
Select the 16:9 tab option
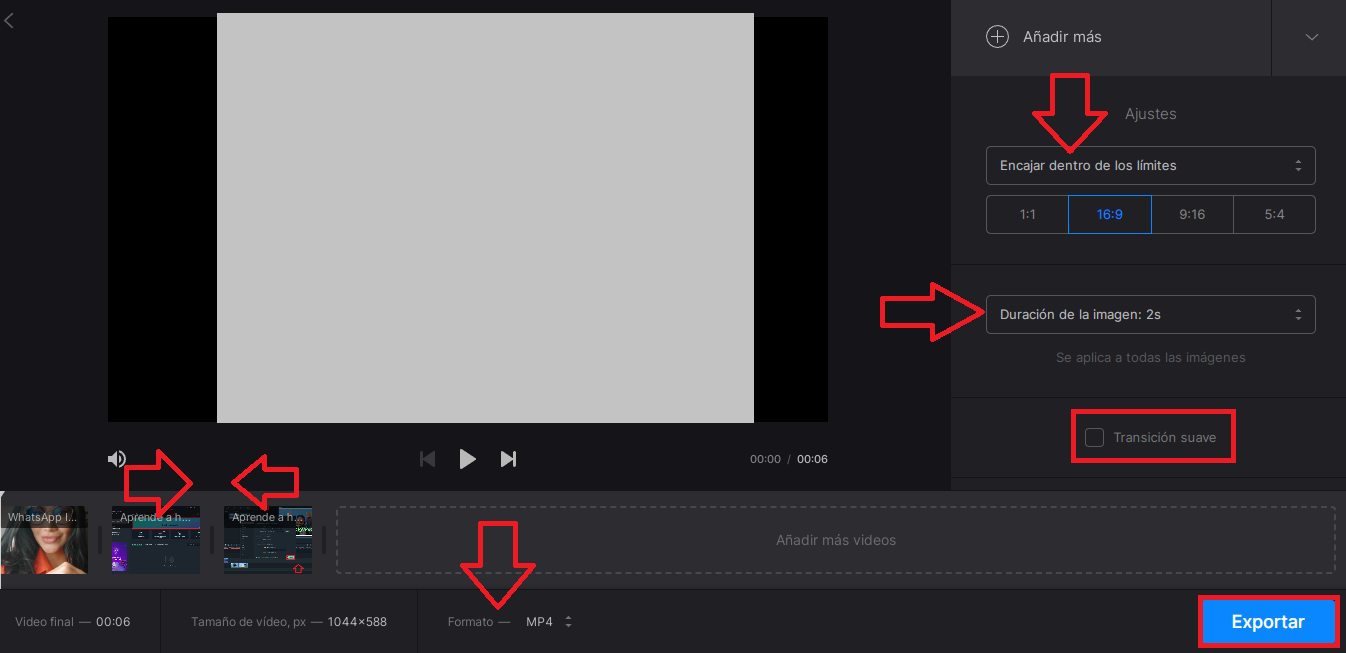pyautogui.click(x=1109, y=214)
